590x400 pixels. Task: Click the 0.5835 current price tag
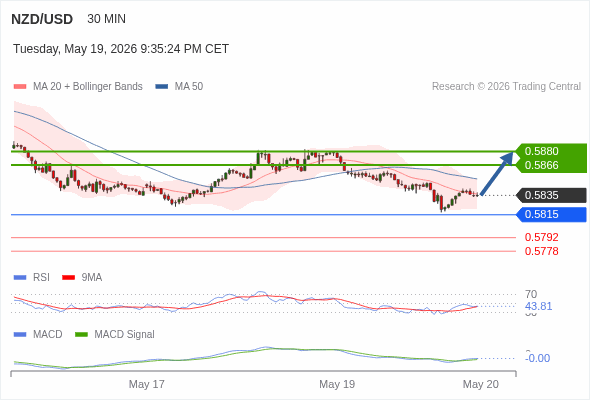551,195
